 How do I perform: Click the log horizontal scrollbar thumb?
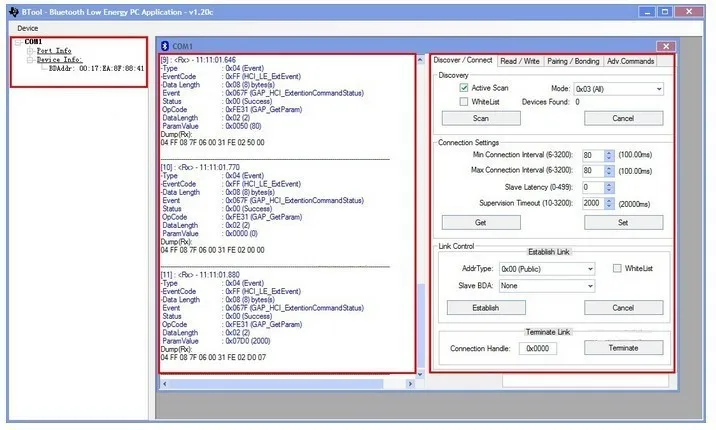(x=276, y=384)
